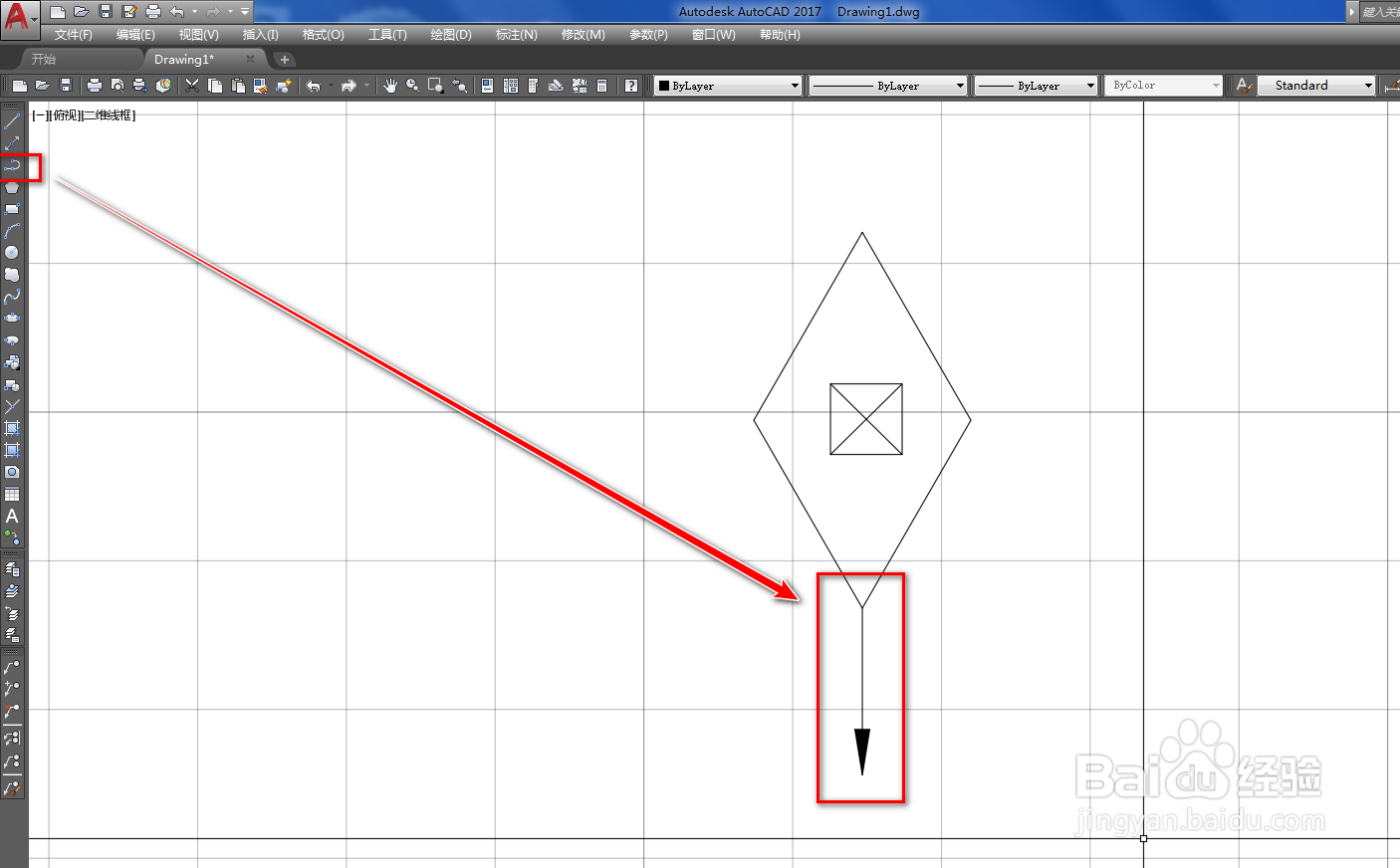Click the Open icon in the standard toolbar

(42, 86)
